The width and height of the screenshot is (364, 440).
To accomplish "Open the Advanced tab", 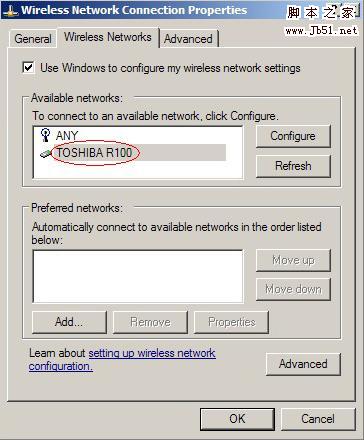I will pyautogui.click(x=188, y=39).
